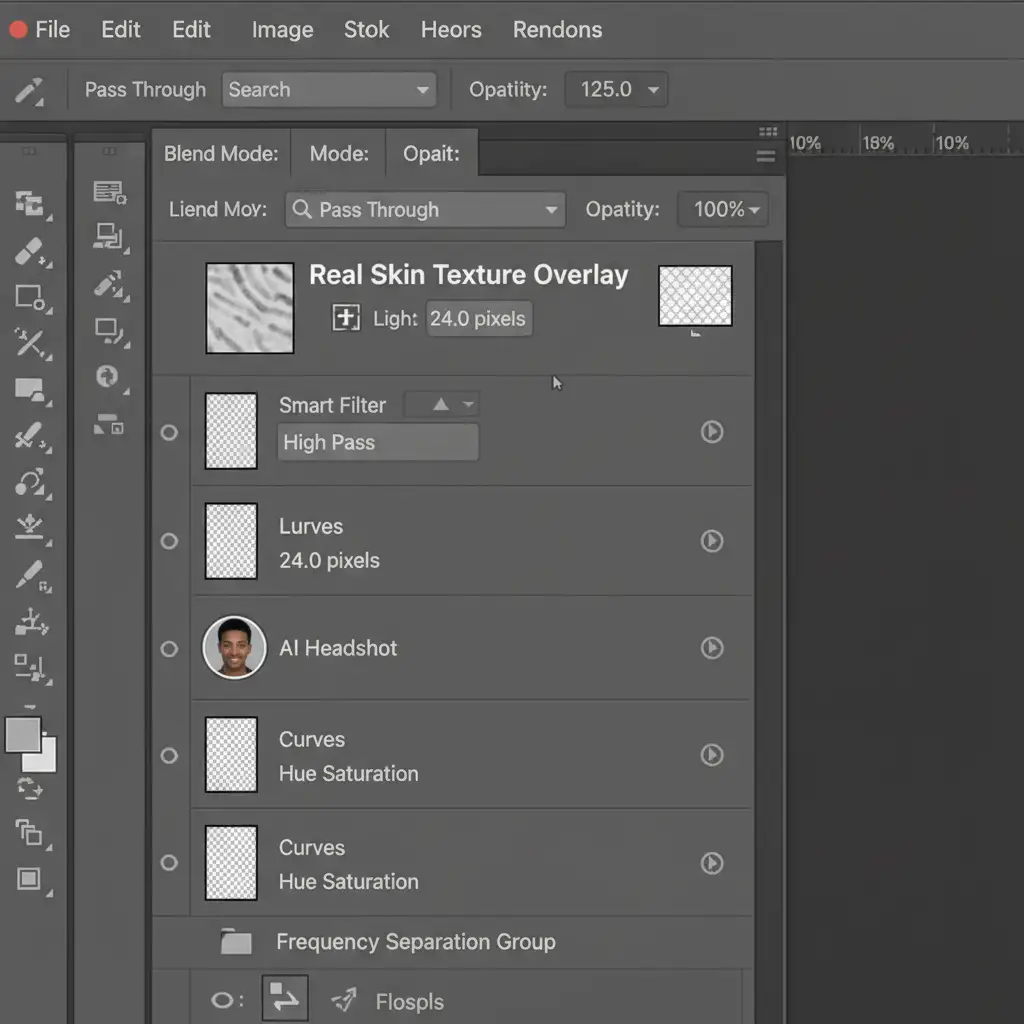
Task: Select the magic wand tool
Action: (30, 343)
